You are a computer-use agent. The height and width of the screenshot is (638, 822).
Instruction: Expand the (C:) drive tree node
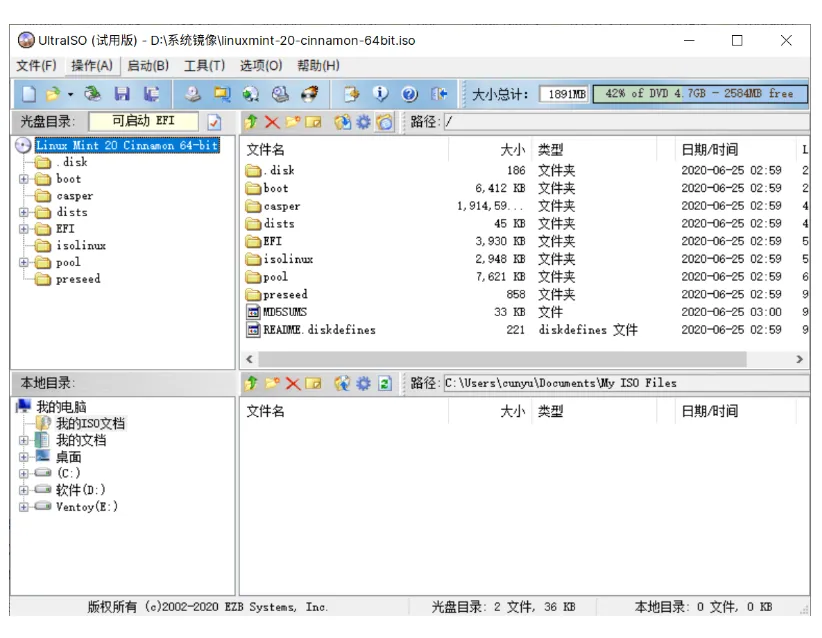point(24,473)
